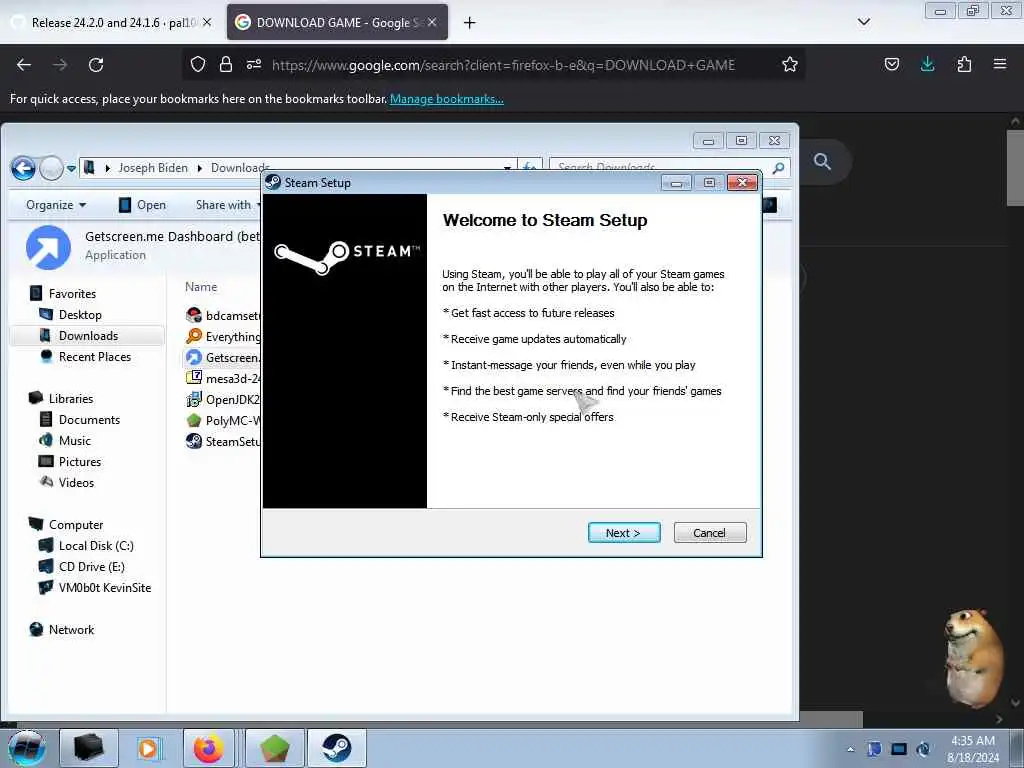This screenshot has height=768, width=1024.
Task: Select Network in Explorer sidebar
Action: point(71,630)
